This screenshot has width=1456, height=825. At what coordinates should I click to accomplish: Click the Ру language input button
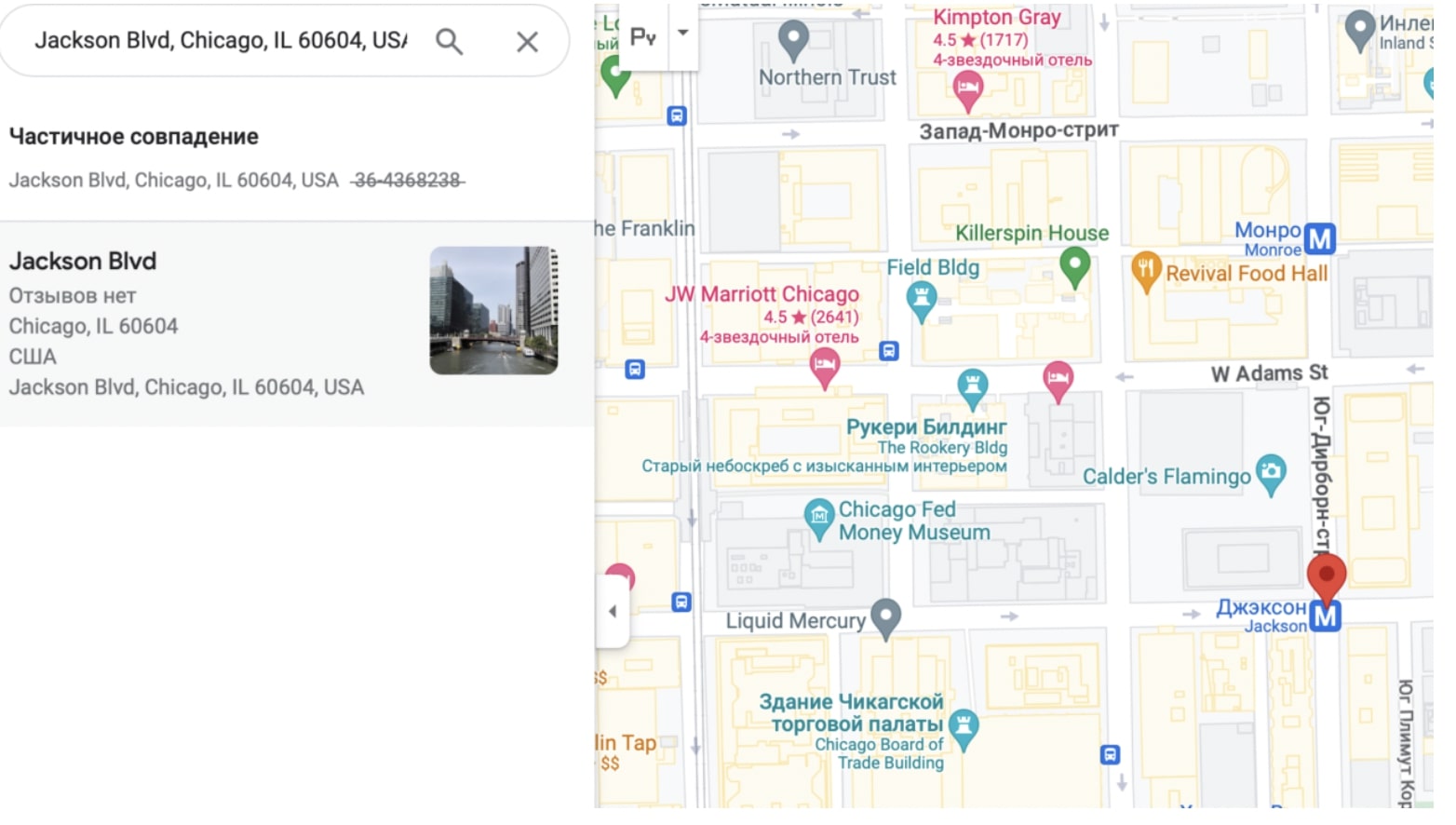tap(643, 36)
